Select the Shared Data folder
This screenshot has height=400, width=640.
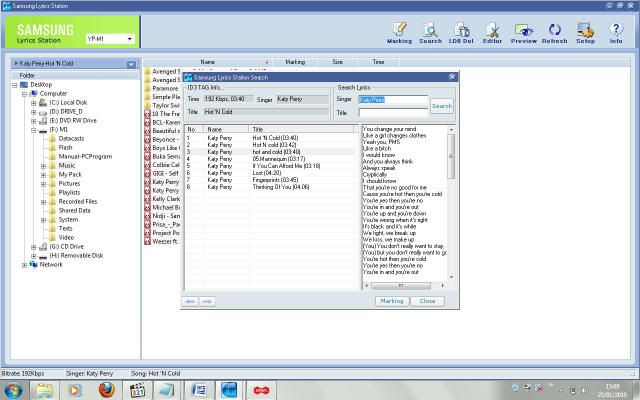(x=74, y=211)
